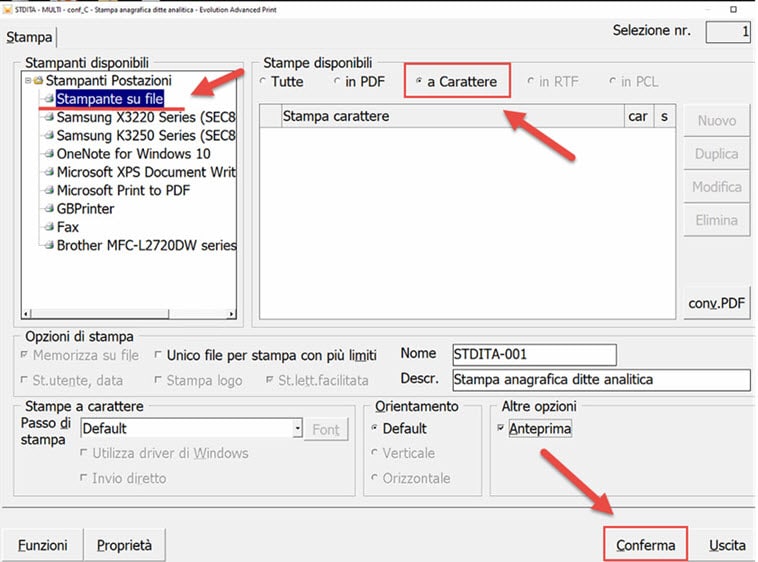The height and width of the screenshot is (562, 758).
Task: Enable 'Unico file per stampa con più limiti'
Action: click(159, 355)
